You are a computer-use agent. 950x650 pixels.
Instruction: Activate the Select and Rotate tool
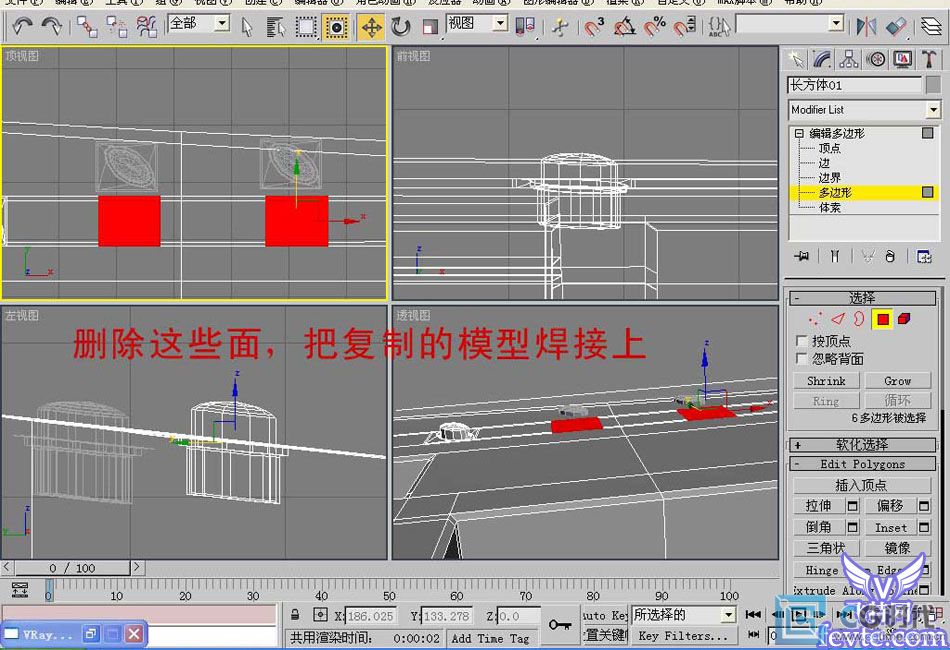click(x=400, y=27)
